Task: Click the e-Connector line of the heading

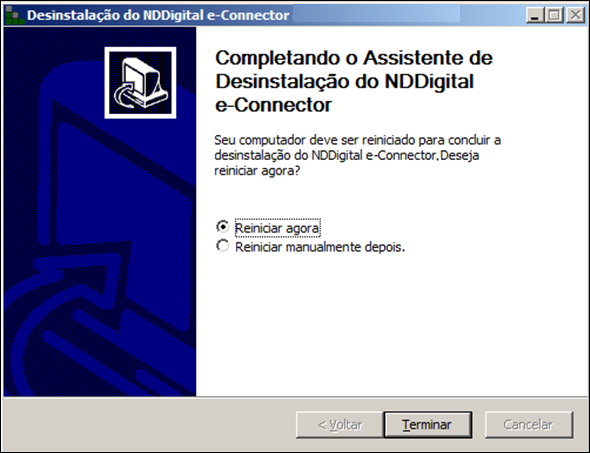Action: tap(274, 105)
